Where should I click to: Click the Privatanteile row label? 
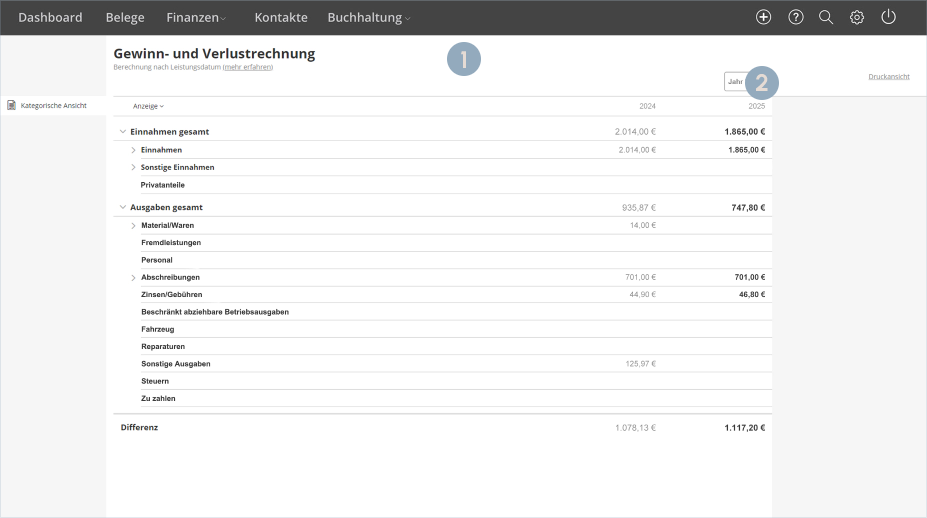163,185
